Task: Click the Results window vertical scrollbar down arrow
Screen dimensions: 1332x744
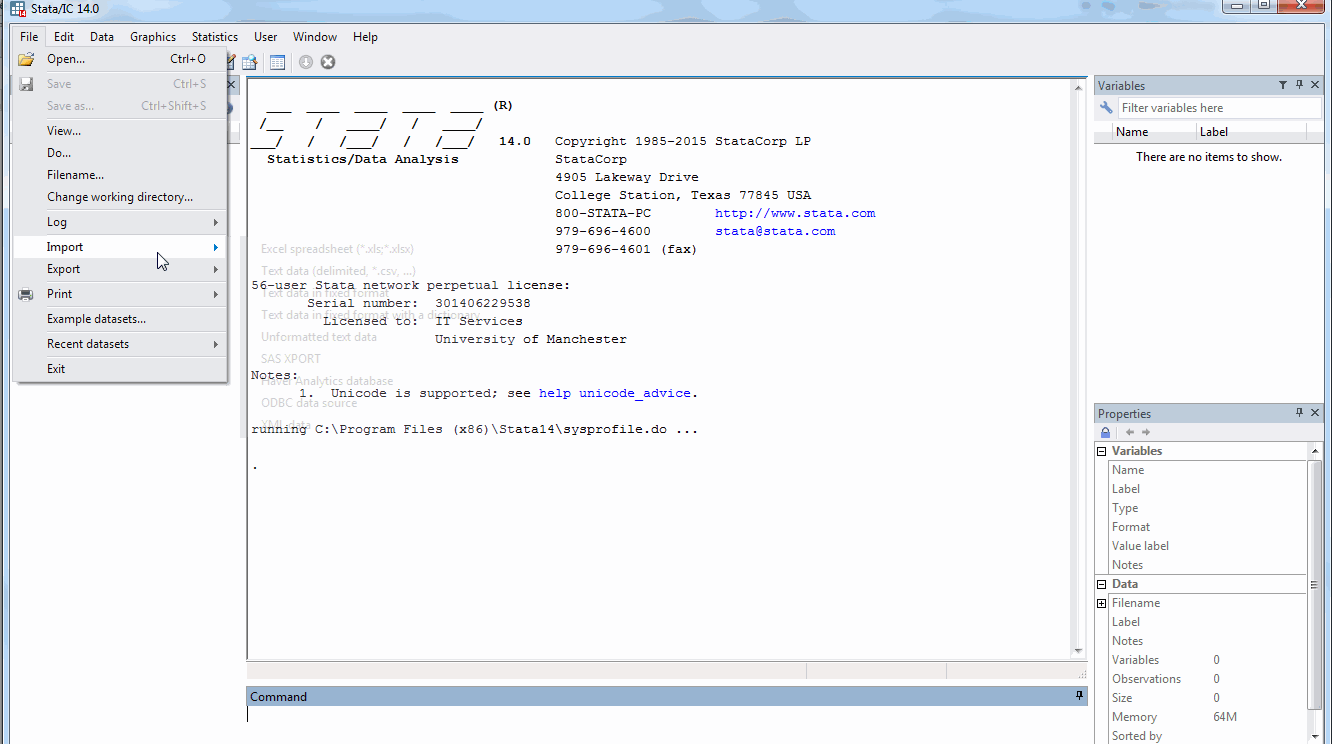Action: pos(1078,651)
